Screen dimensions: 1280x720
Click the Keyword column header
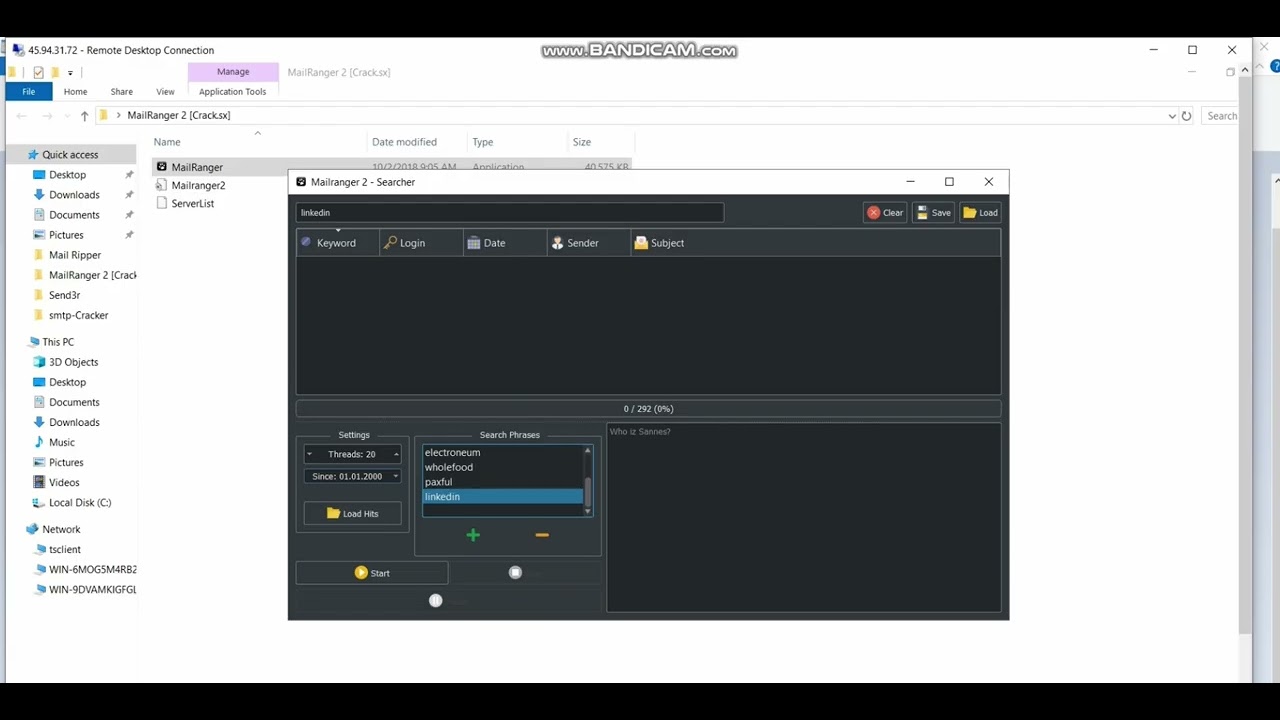[x=337, y=243]
